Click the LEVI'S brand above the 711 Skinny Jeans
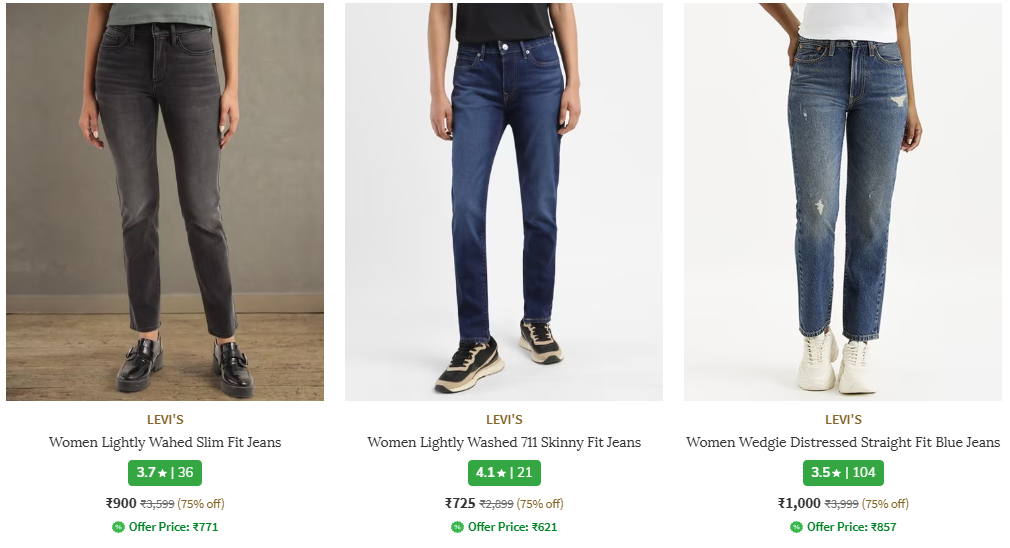The height and width of the screenshot is (548, 1010). pyautogui.click(x=504, y=420)
